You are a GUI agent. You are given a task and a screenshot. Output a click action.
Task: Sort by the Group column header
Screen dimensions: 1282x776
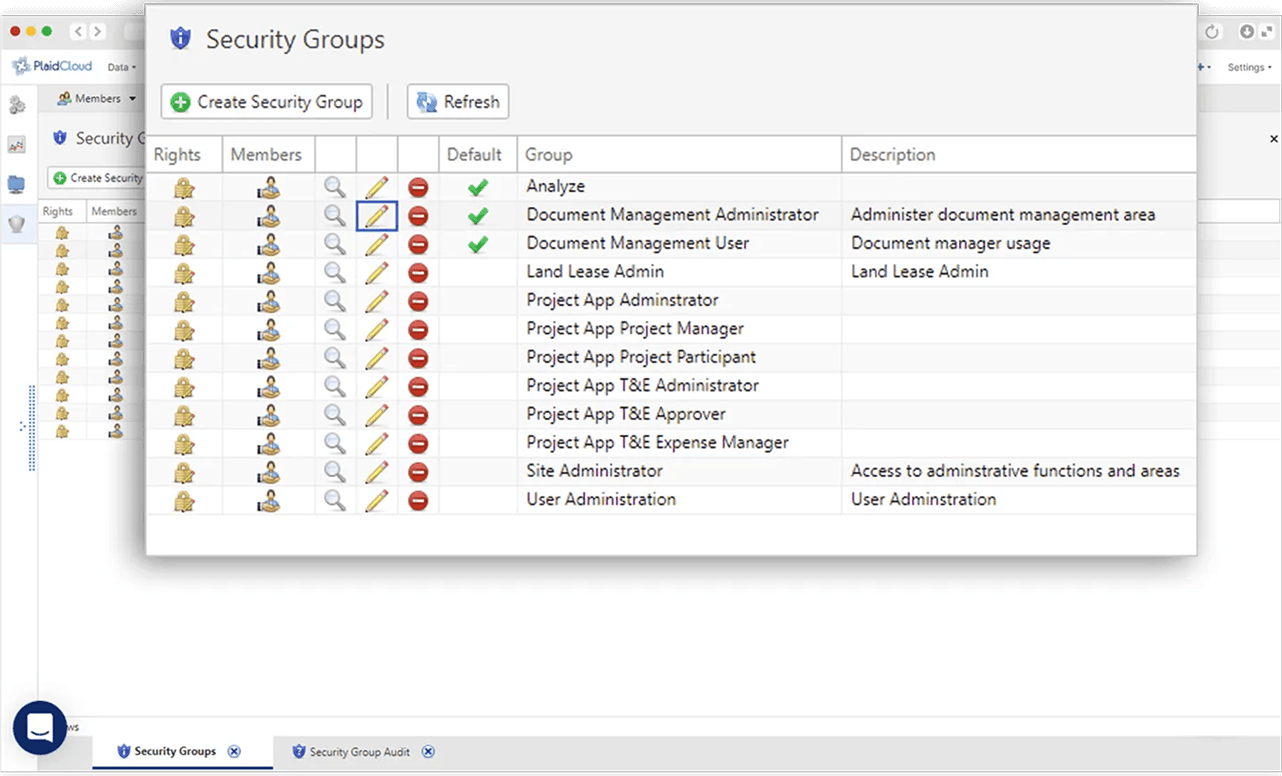(x=679, y=155)
